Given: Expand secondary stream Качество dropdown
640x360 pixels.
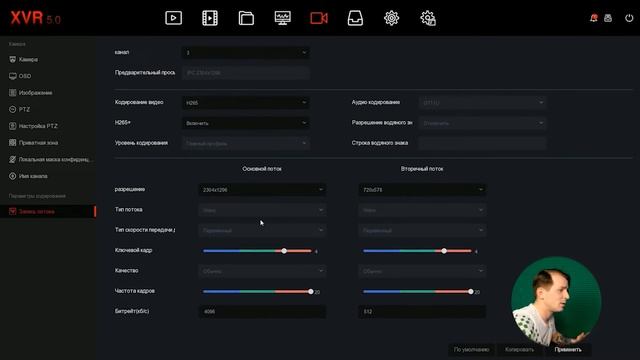Looking at the screenshot, I should [422, 271].
